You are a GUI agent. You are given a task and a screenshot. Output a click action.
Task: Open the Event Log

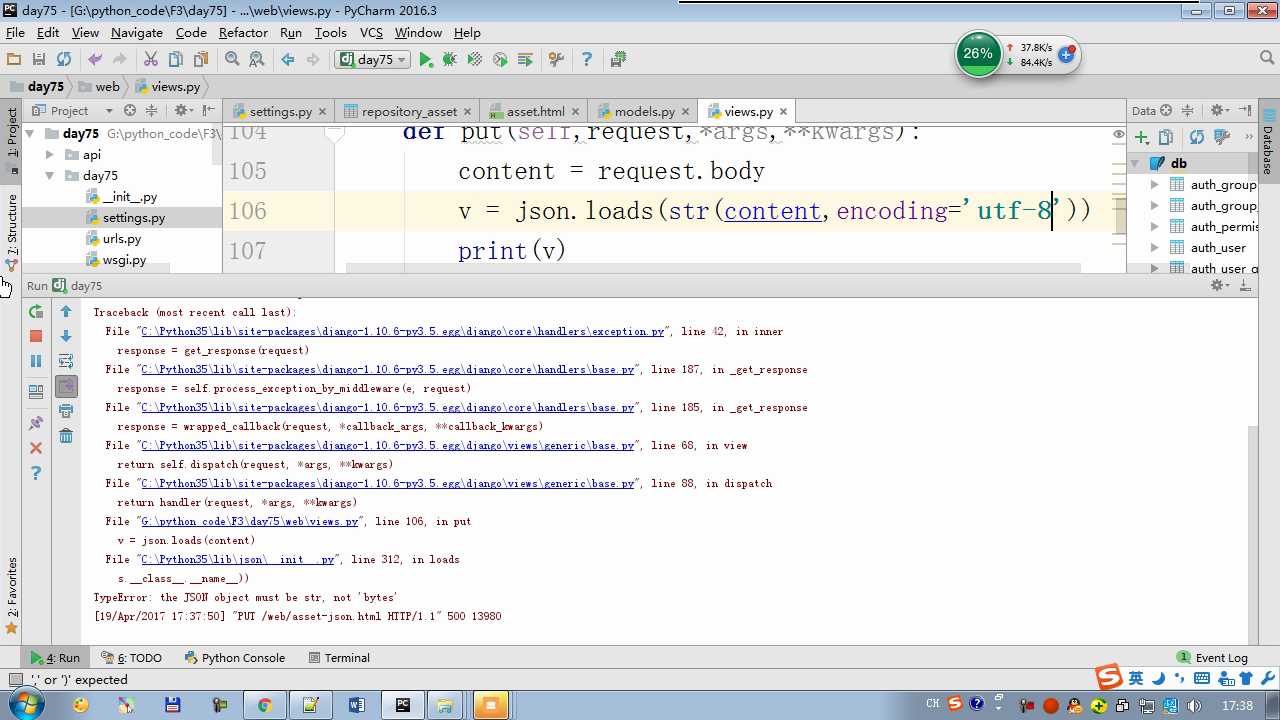tap(1212, 658)
